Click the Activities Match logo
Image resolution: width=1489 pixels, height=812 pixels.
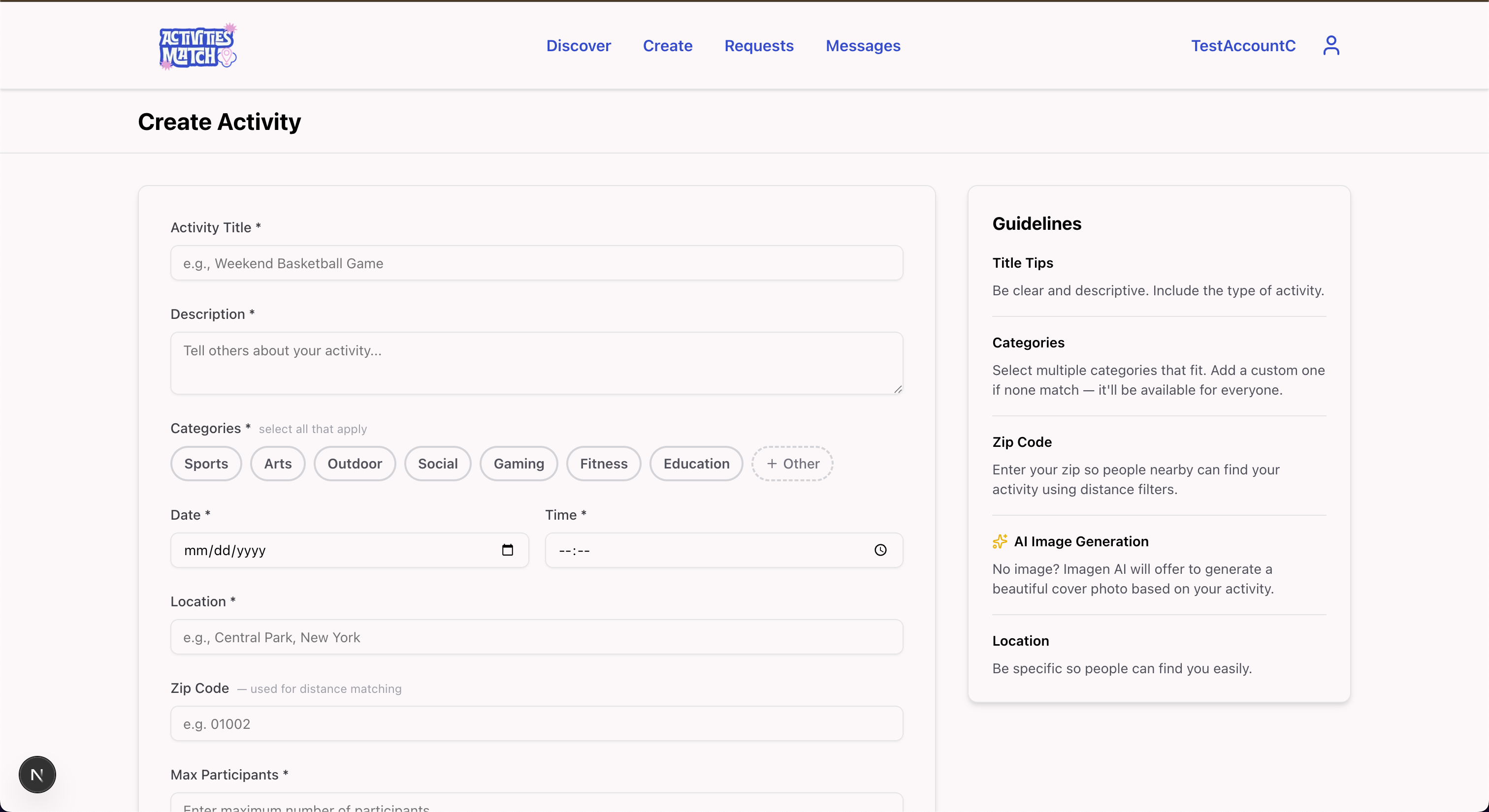point(197,46)
